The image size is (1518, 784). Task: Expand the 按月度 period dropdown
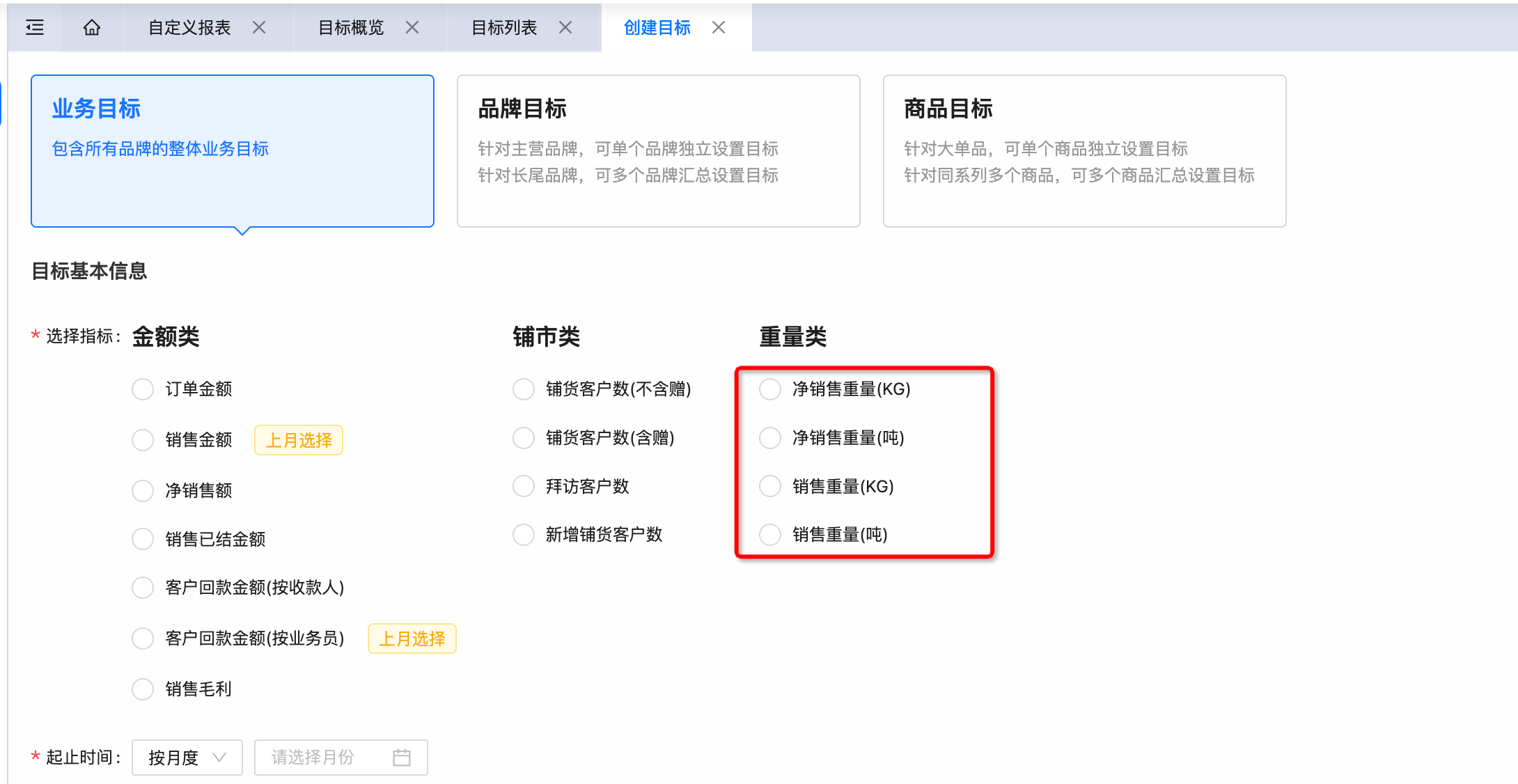coord(187,758)
